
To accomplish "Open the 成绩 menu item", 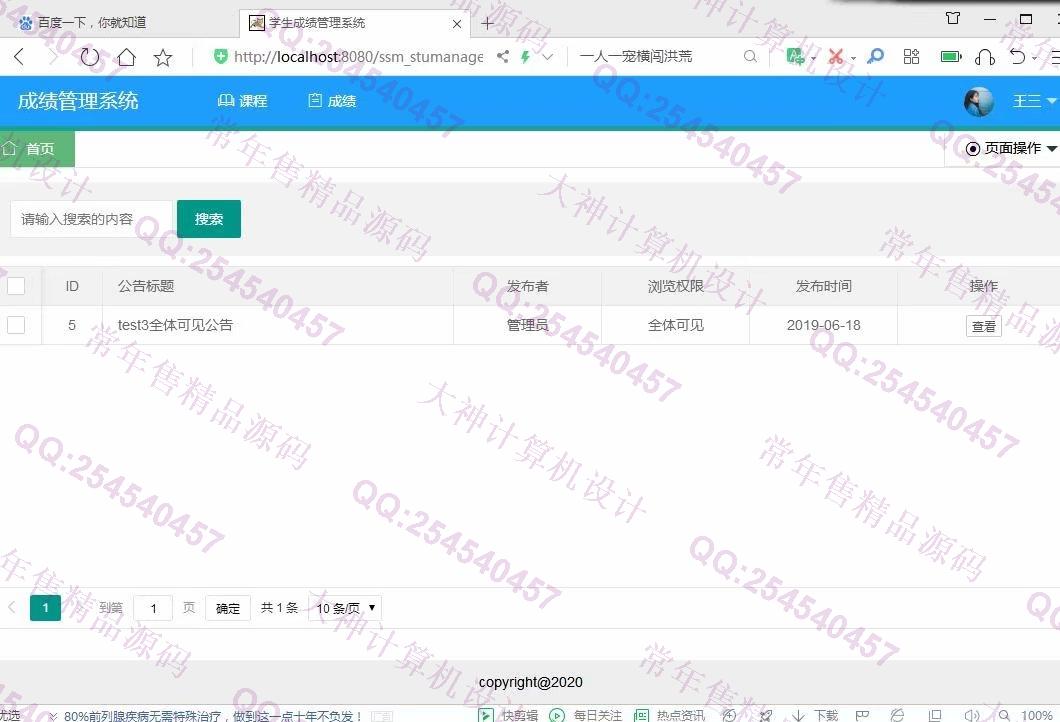I will [x=332, y=101].
